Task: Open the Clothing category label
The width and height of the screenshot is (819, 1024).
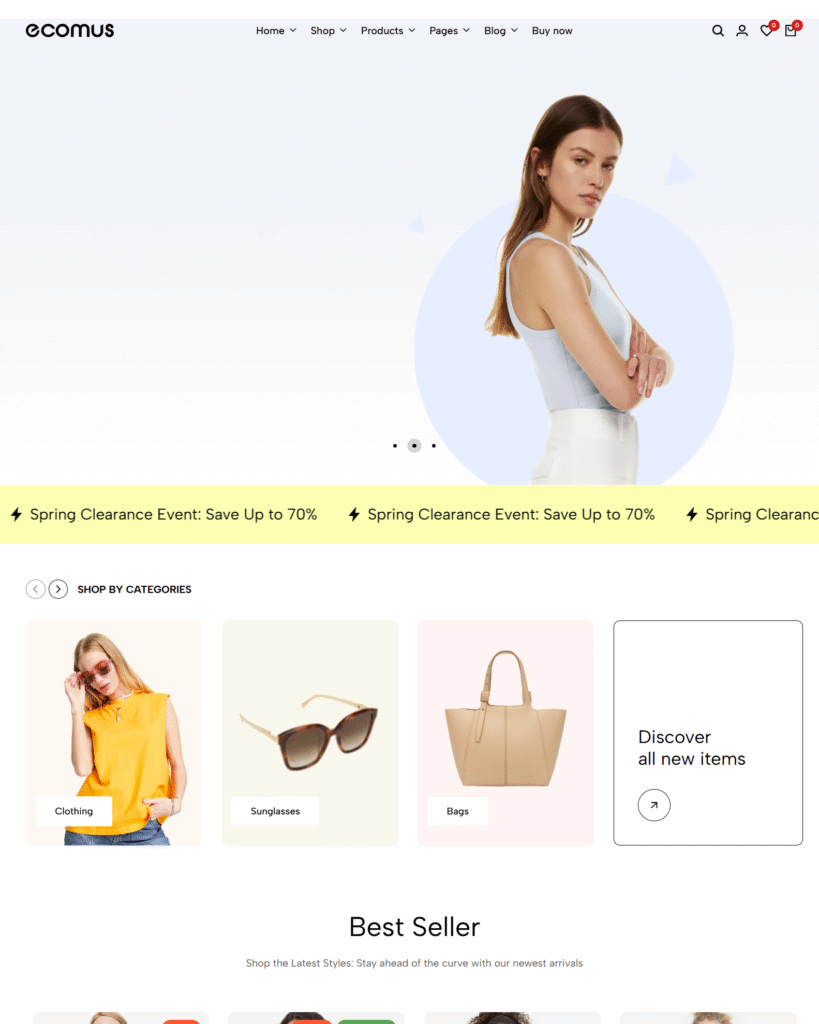Action: (74, 811)
